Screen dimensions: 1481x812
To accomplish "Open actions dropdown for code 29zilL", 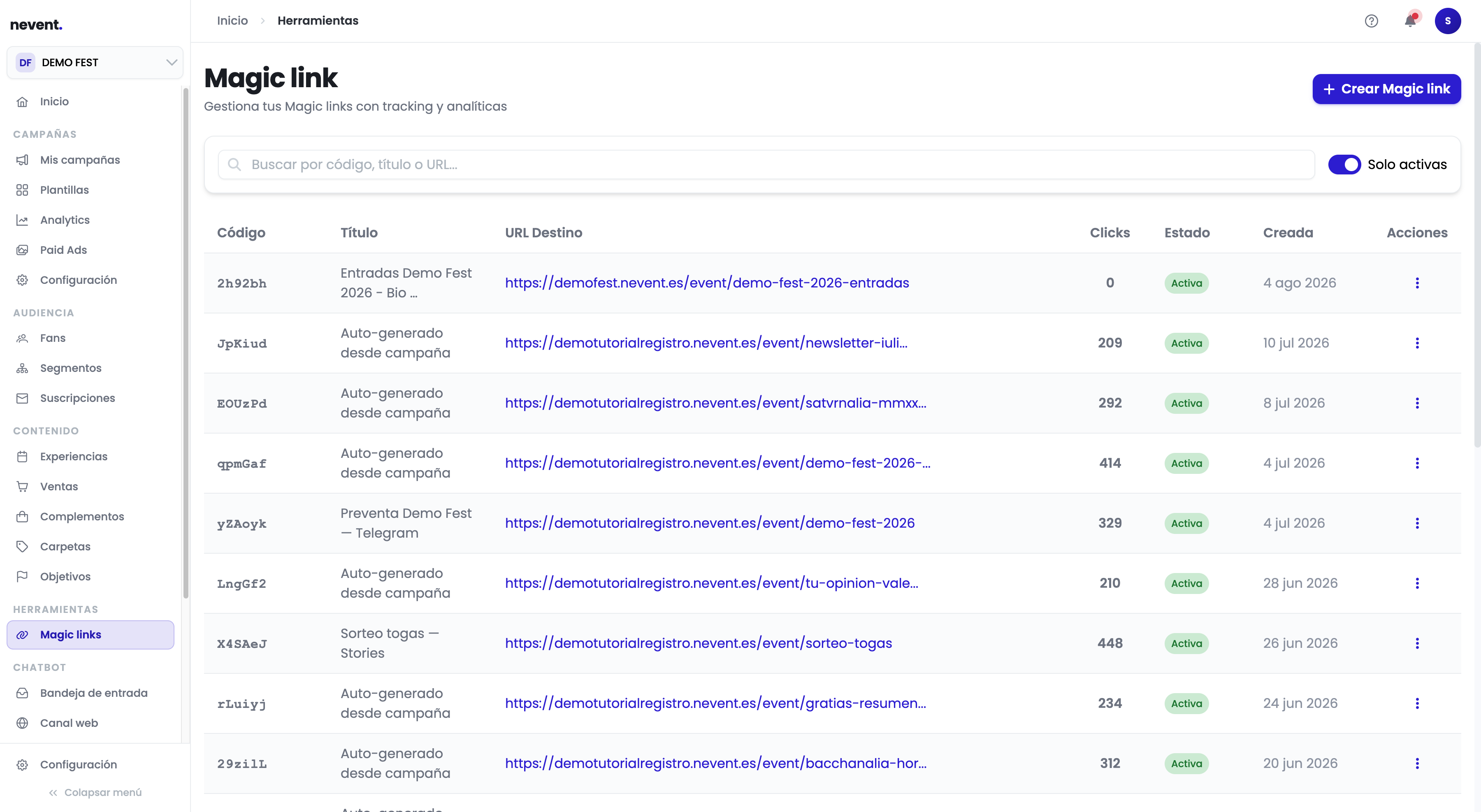I will (x=1416, y=763).
